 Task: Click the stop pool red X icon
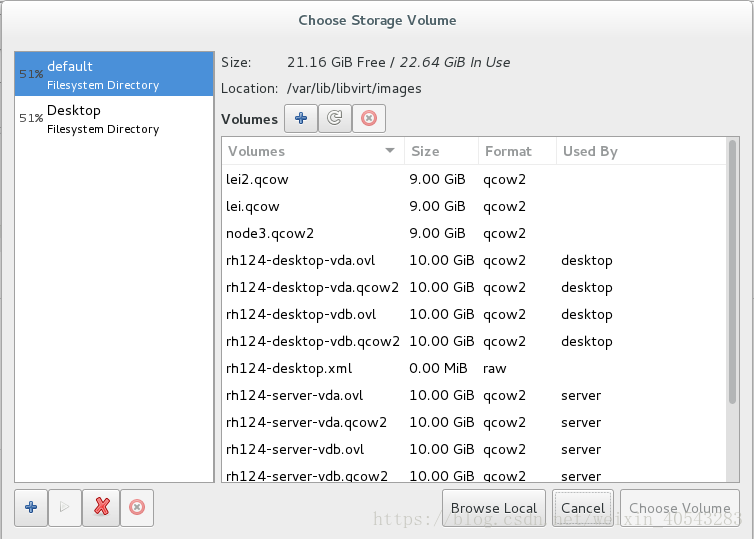[101, 507]
